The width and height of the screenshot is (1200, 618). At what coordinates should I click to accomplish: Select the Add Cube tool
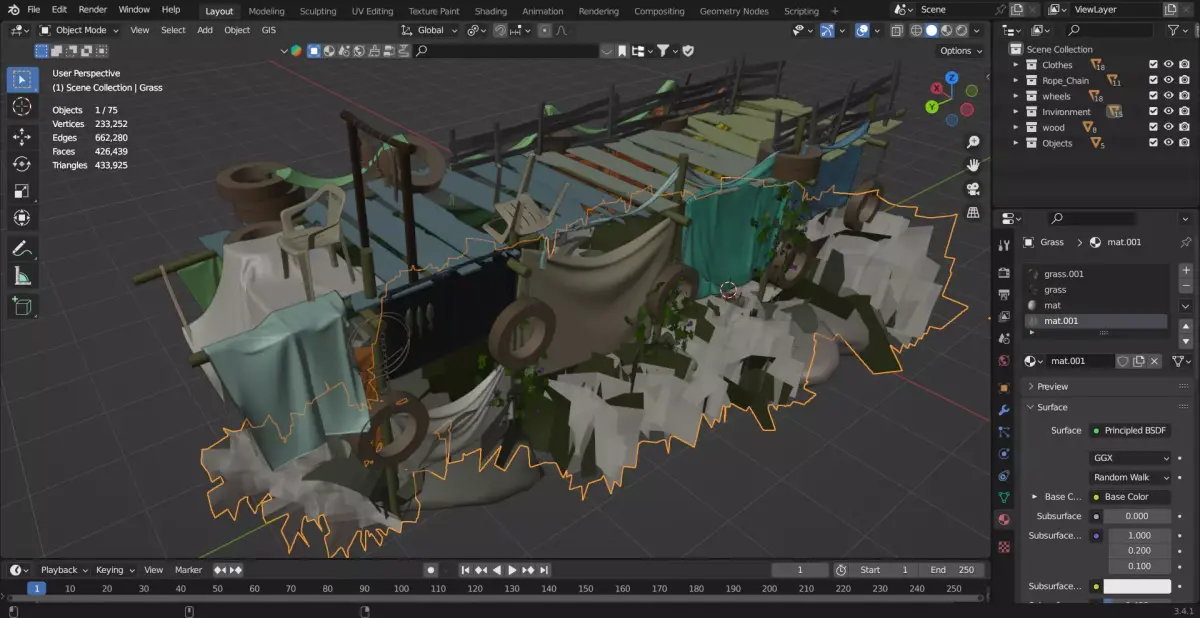point(22,307)
